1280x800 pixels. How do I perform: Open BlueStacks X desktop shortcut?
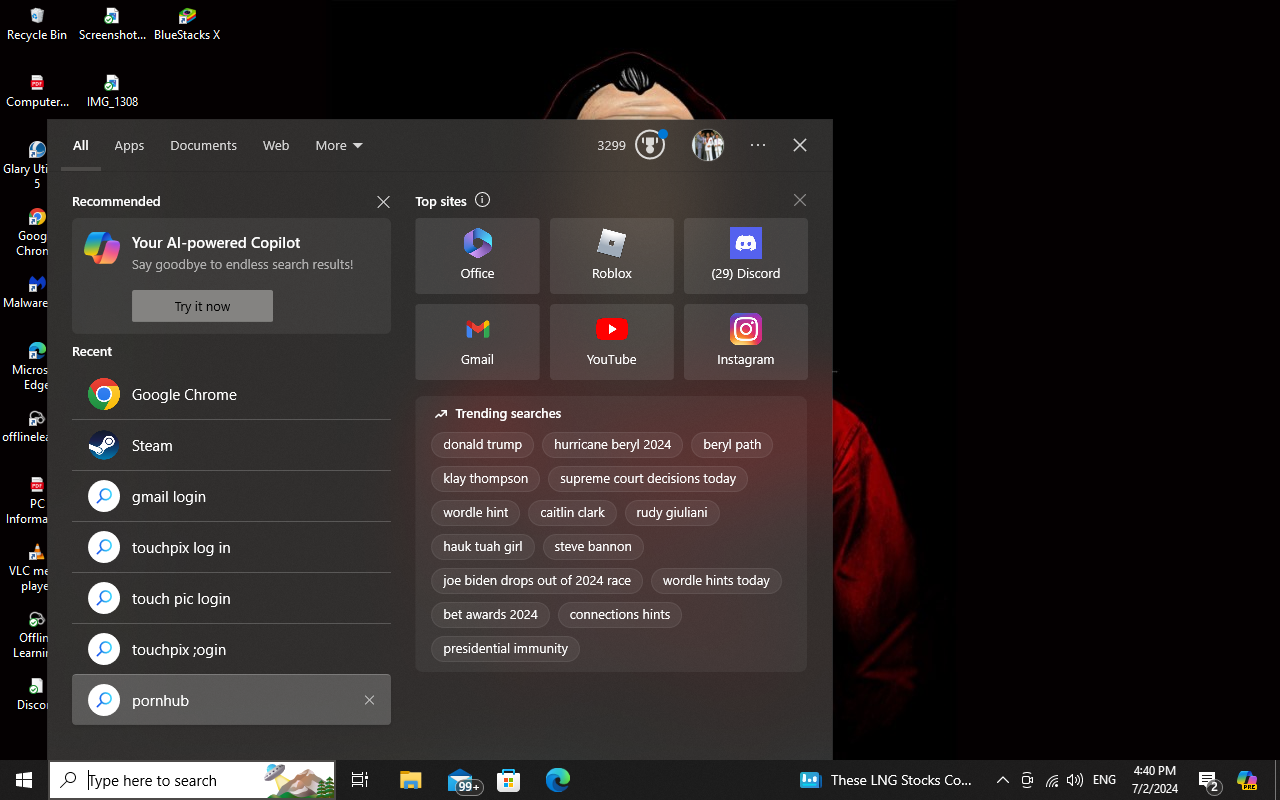(187, 24)
